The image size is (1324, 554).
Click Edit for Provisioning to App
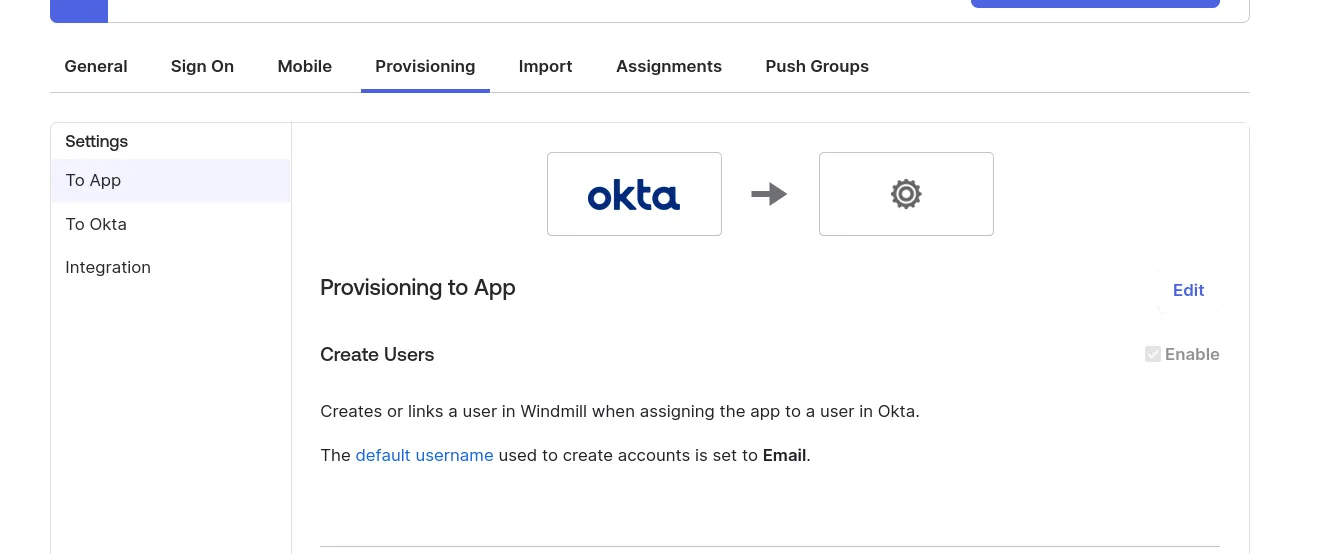click(x=1188, y=290)
